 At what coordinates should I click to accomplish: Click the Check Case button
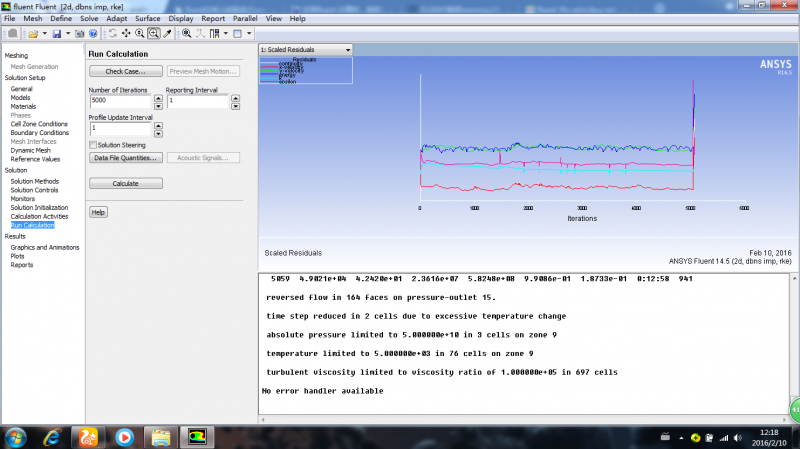pos(126,71)
